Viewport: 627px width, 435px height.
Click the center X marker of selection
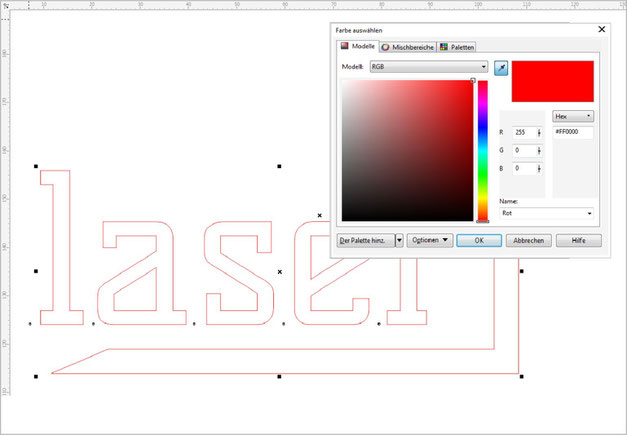click(x=280, y=272)
